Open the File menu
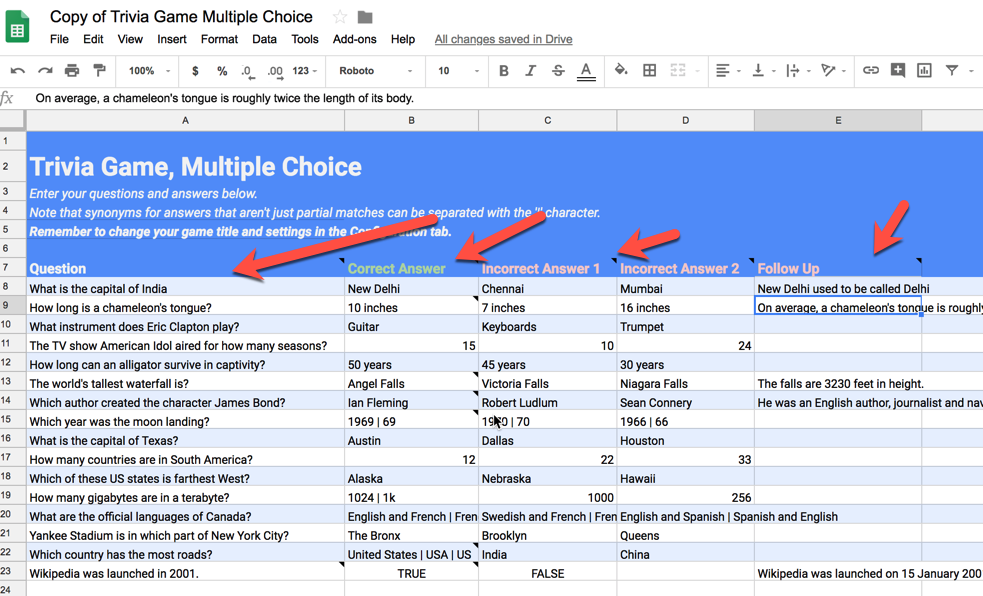The image size is (983, 596). (59, 39)
